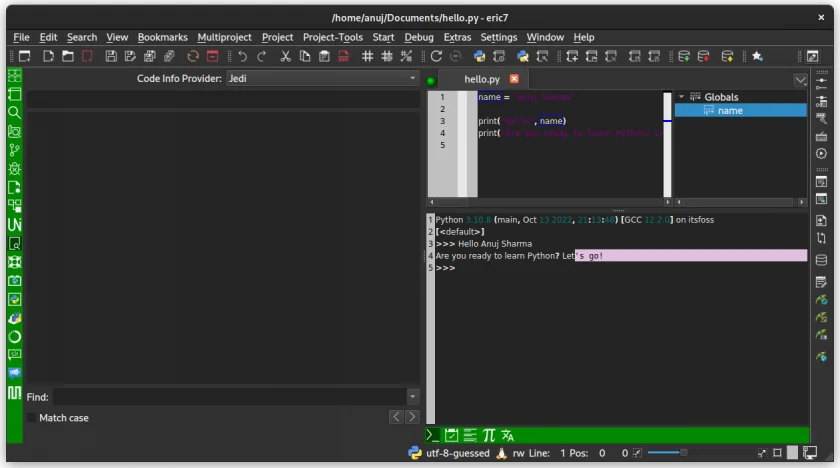Screen dimensions: 840x468
Task: Open the Start menu
Action: coord(383,37)
